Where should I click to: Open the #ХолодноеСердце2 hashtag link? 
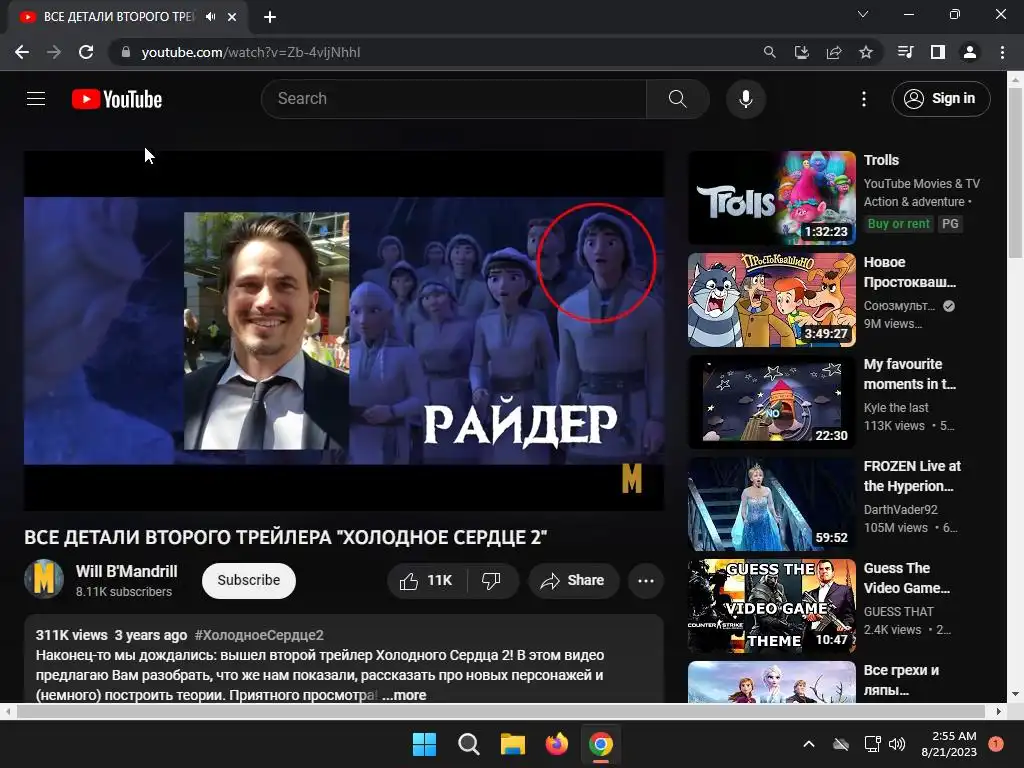tap(259, 635)
